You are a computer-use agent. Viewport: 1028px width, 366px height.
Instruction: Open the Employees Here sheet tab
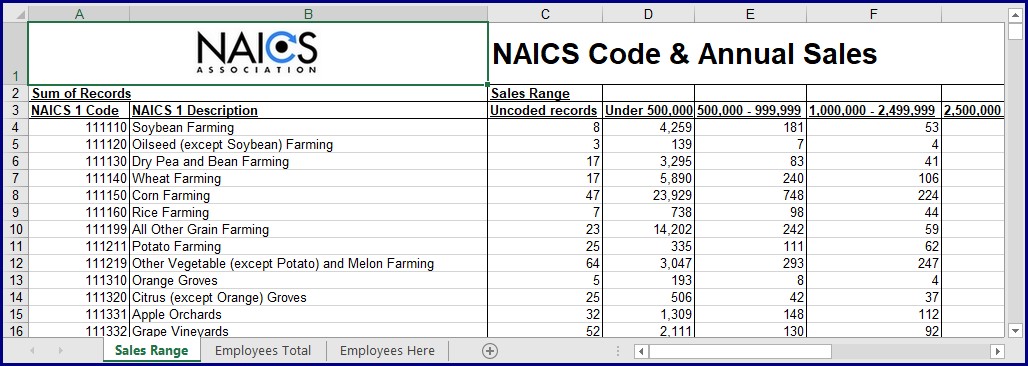[x=387, y=351]
